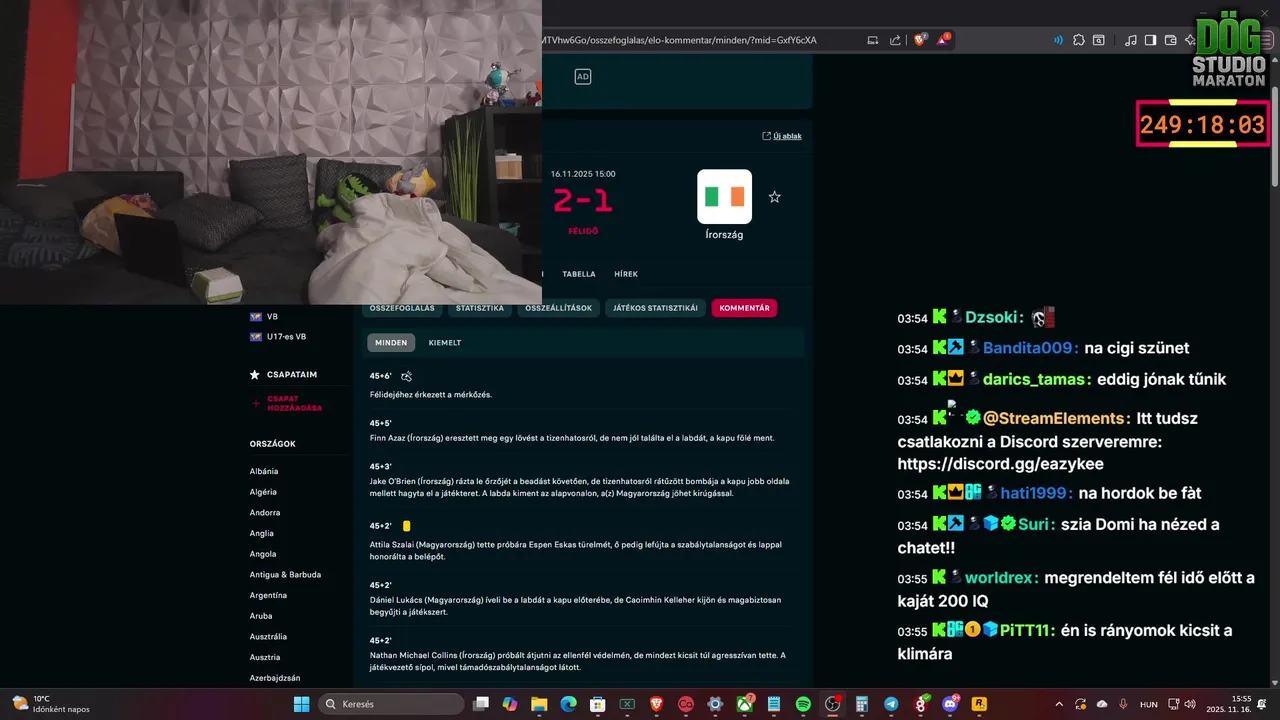Image resolution: width=1280 pixels, height=720 pixels.
Task: Click the HUN keyboard language indicator
Action: coord(1149,704)
